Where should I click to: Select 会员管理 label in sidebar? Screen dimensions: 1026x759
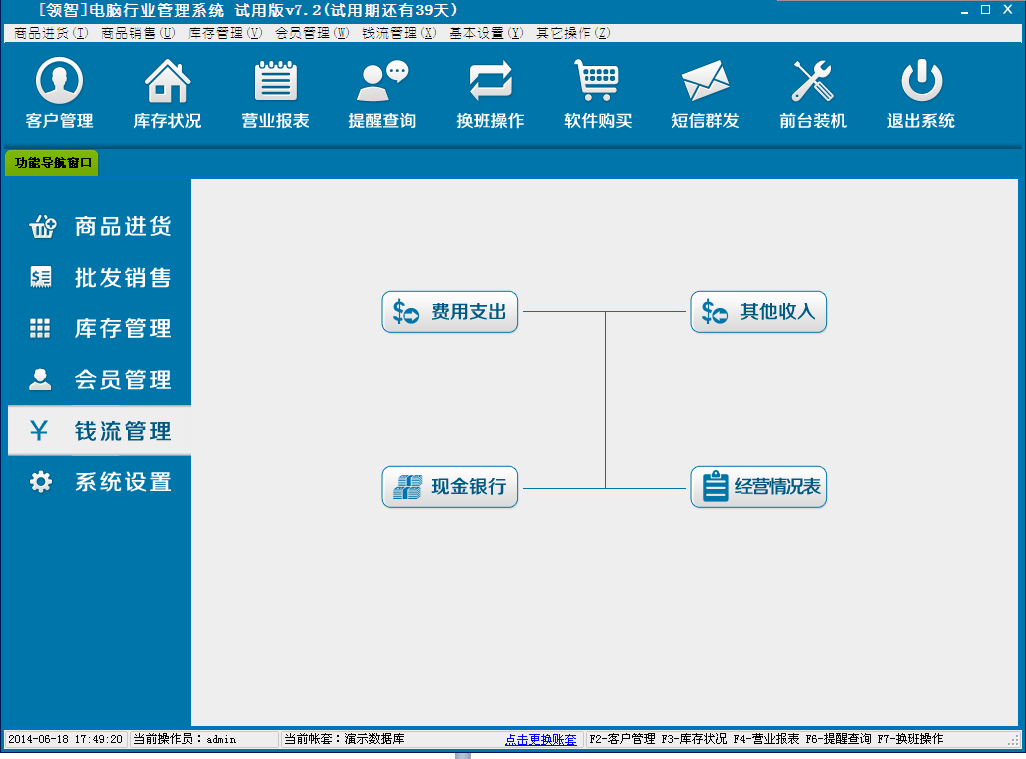123,379
